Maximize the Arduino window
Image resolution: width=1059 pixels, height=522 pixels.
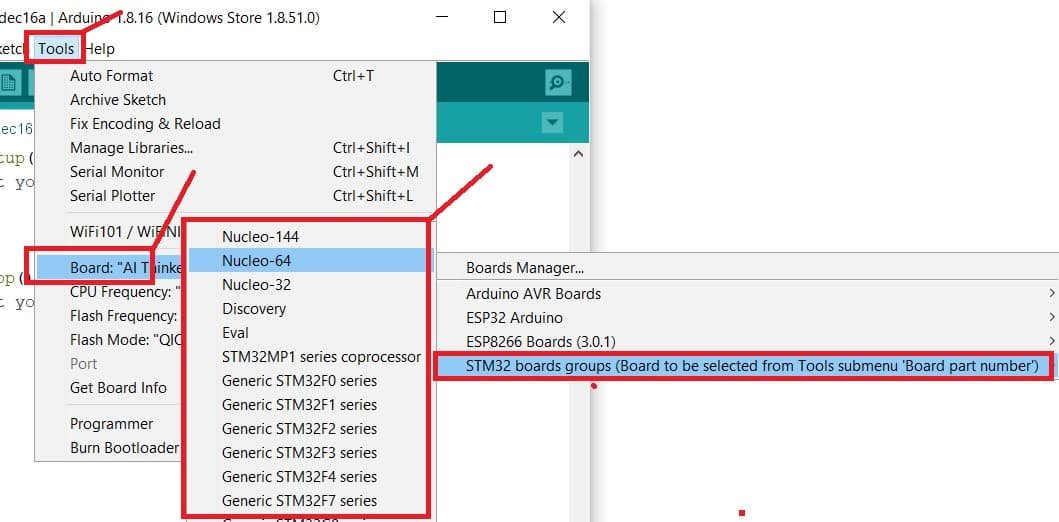pyautogui.click(x=500, y=18)
